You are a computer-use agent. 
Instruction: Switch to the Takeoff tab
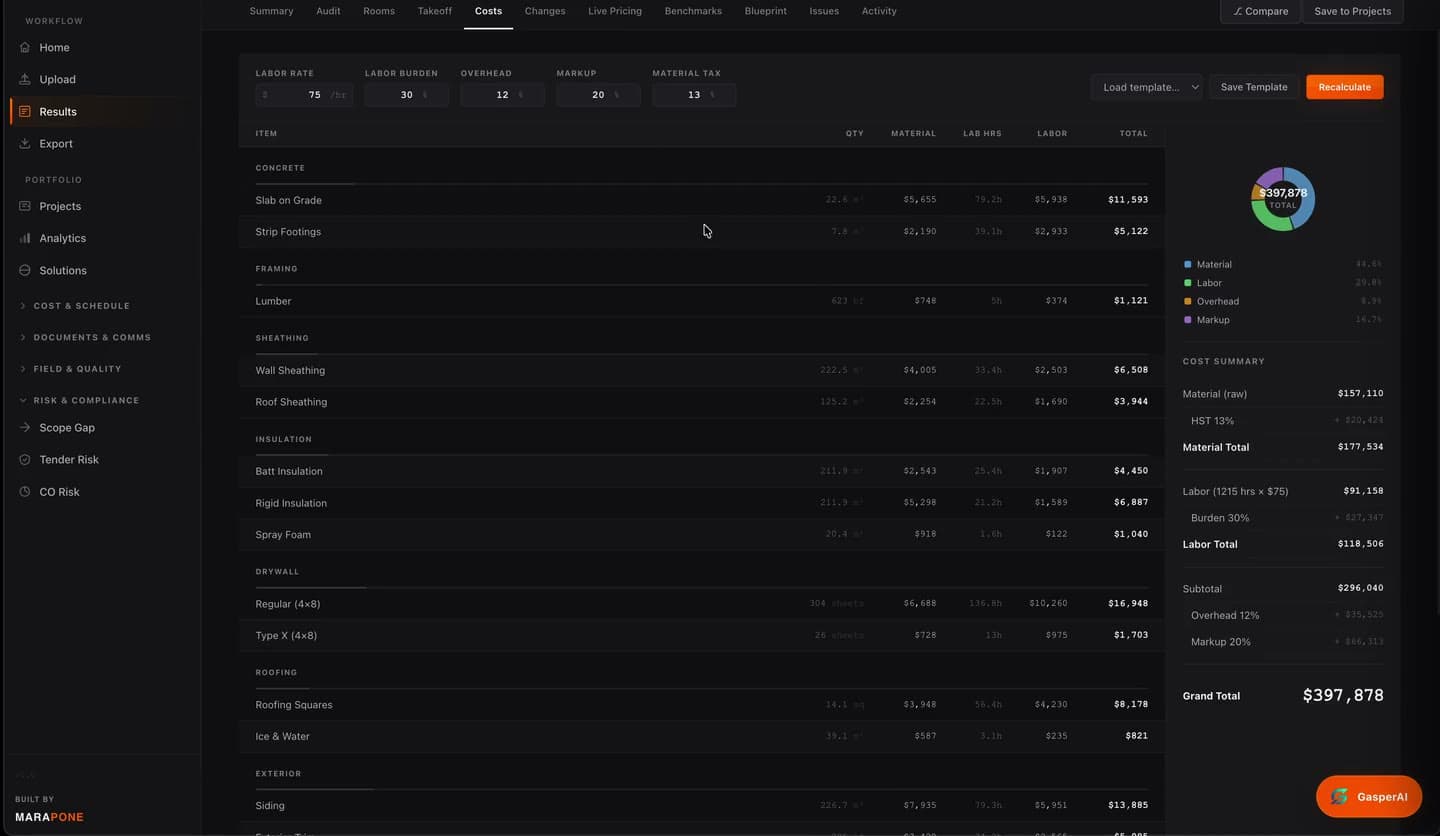435,11
